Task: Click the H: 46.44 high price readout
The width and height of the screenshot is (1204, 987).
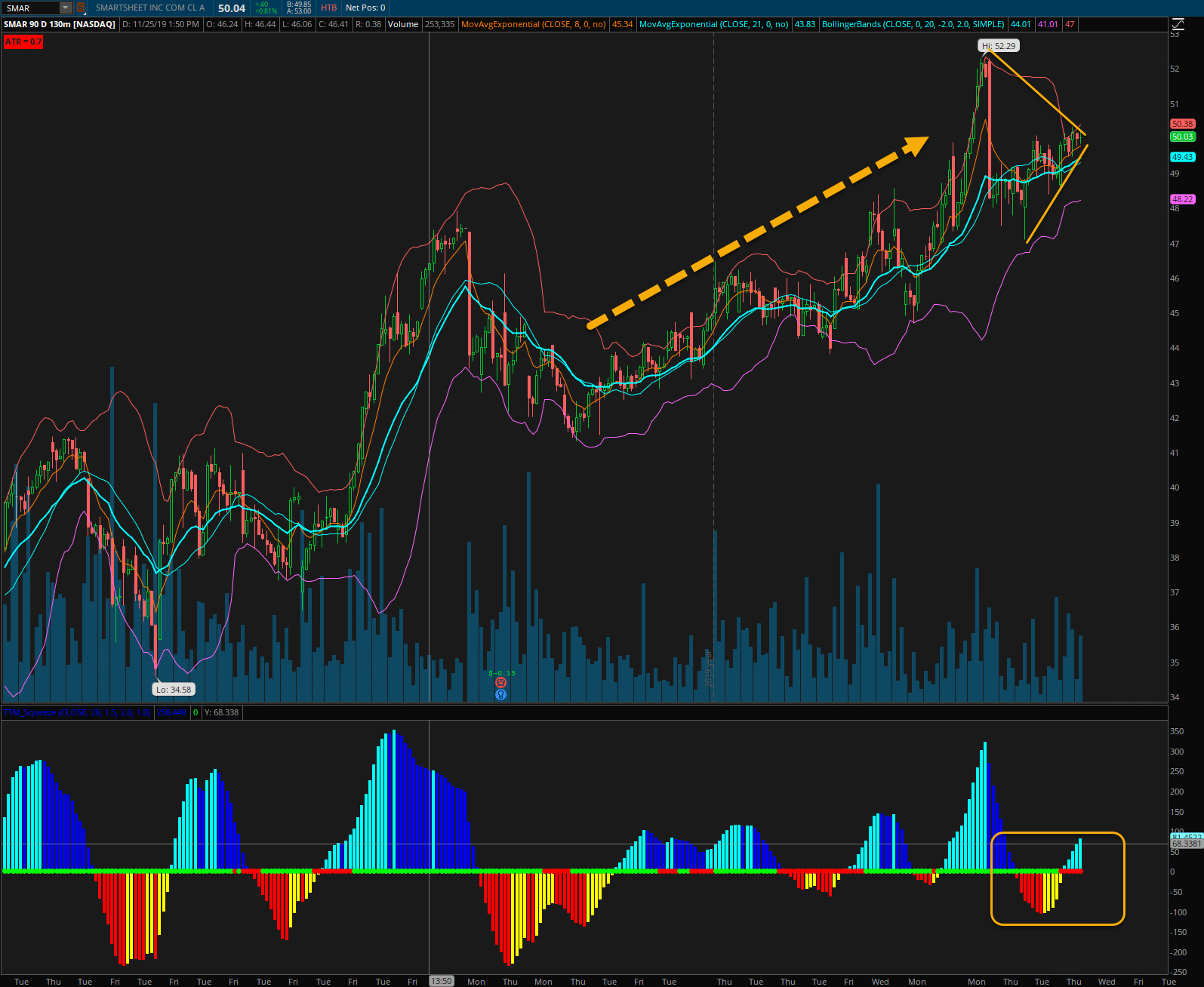Action: click(x=260, y=24)
